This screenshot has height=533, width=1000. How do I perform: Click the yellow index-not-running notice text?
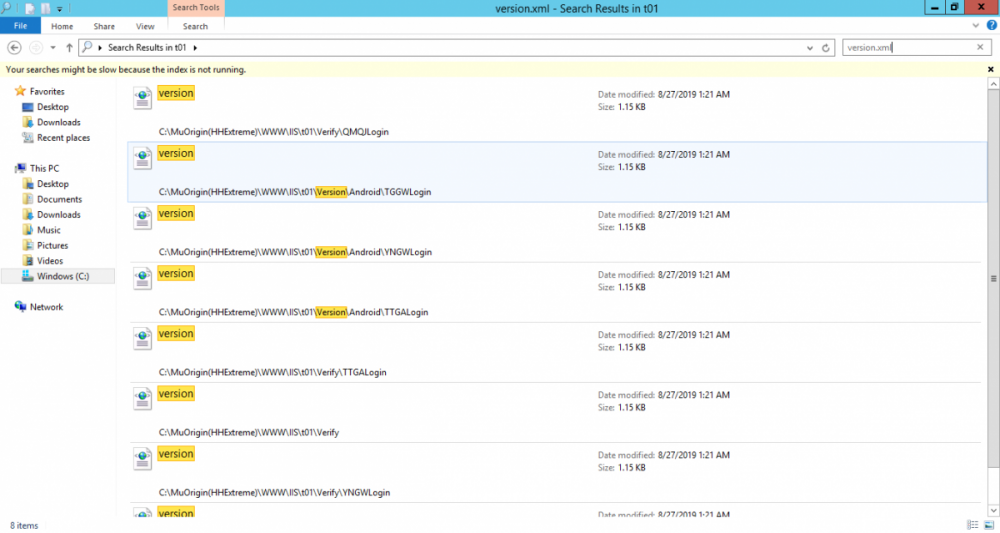126,69
